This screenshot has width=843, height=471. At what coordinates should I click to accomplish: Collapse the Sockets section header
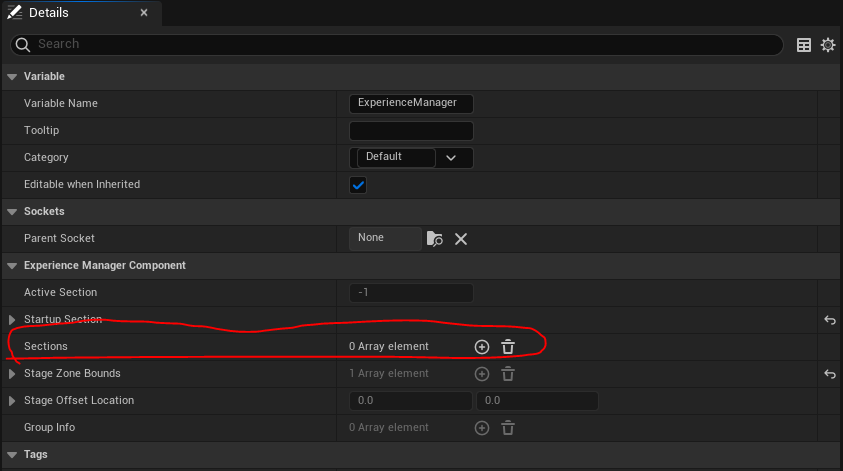tap(12, 212)
